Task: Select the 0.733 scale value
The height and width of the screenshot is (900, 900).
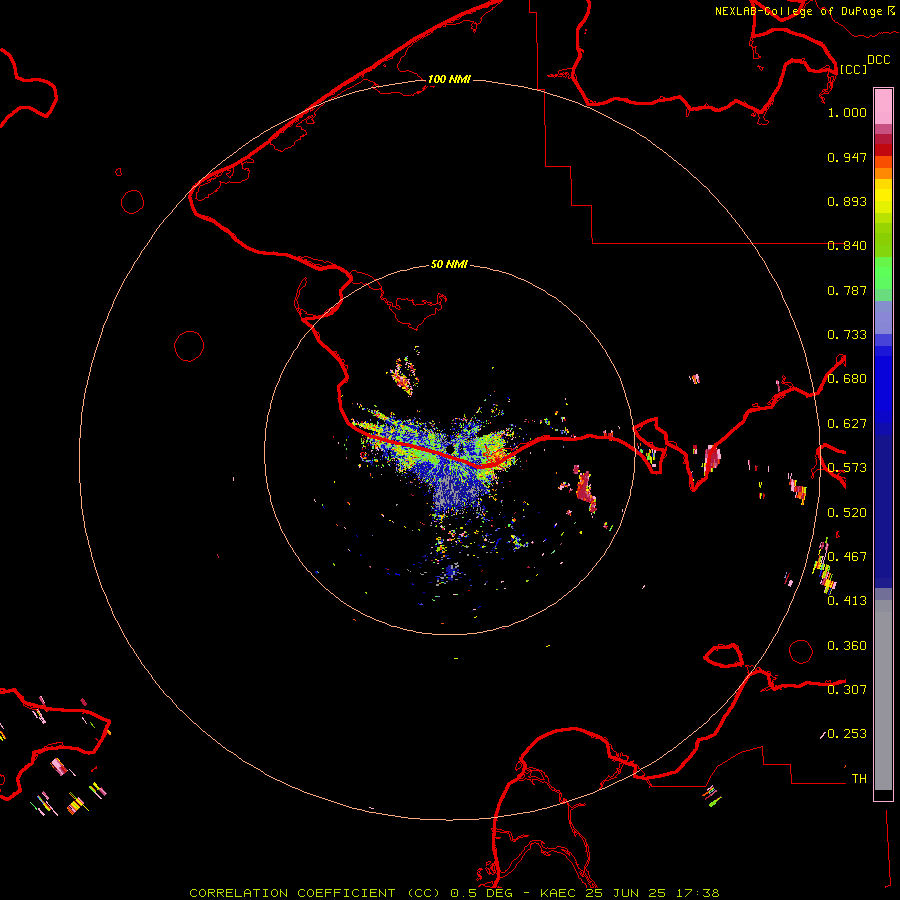Action: point(847,335)
